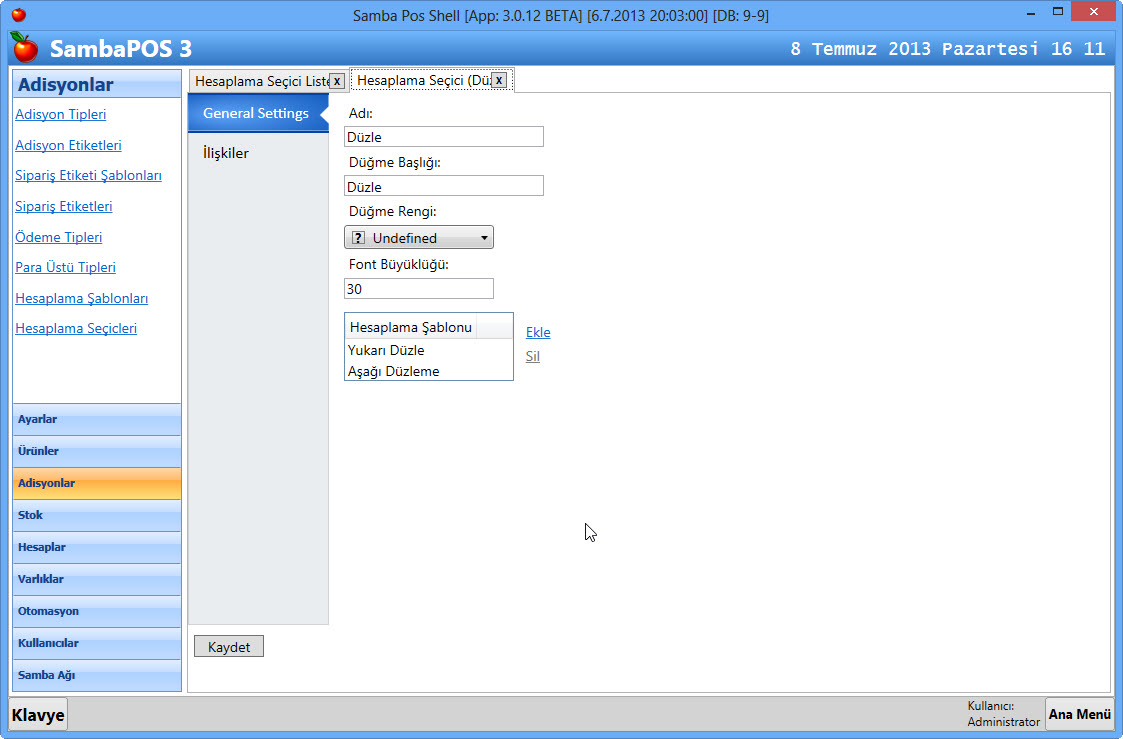This screenshot has height=739, width=1123.
Task: Select Yukarı Düzle row in list
Action: click(x=387, y=350)
